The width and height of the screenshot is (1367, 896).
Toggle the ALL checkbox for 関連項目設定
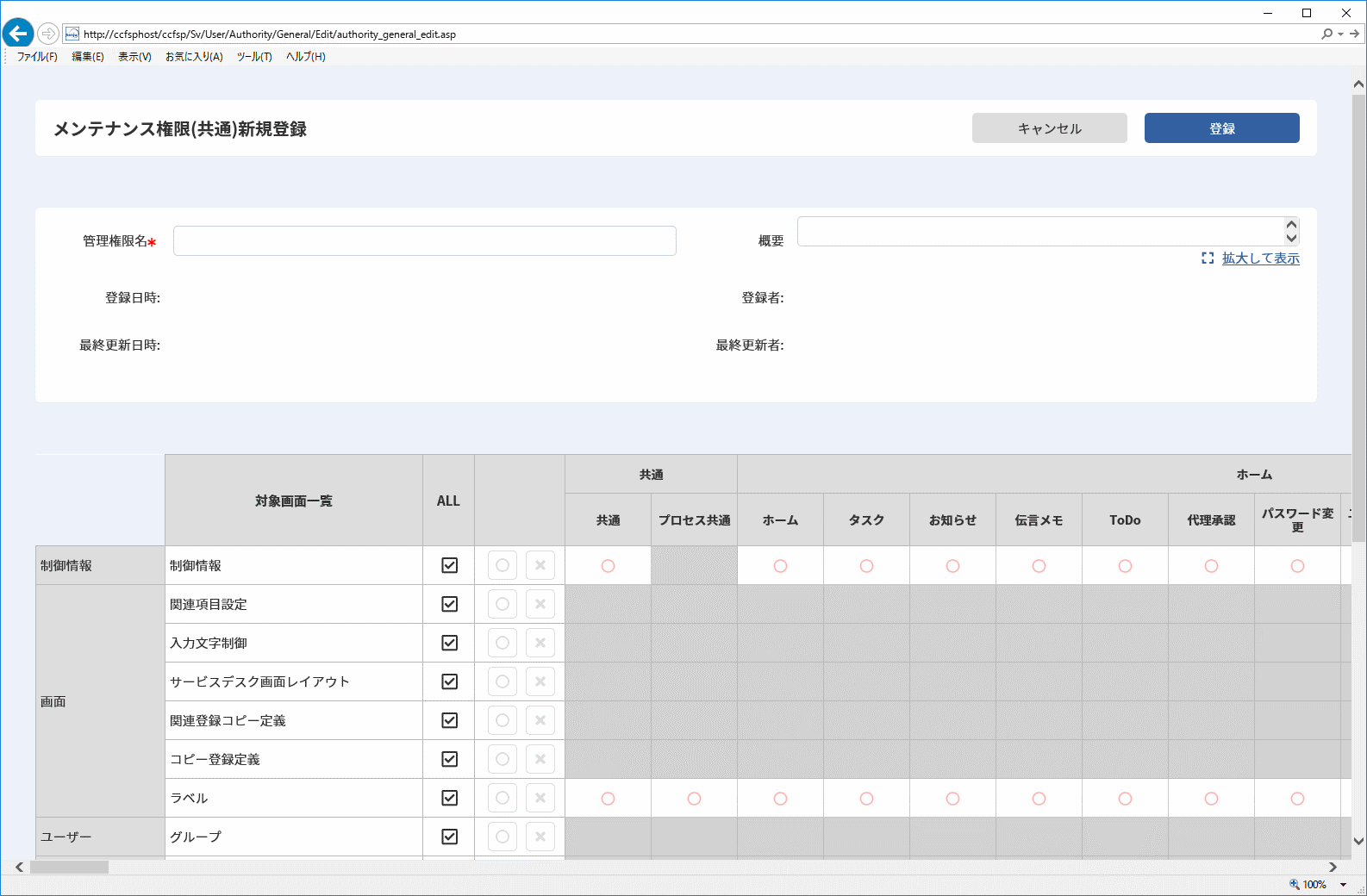pyautogui.click(x=449, y=604)
